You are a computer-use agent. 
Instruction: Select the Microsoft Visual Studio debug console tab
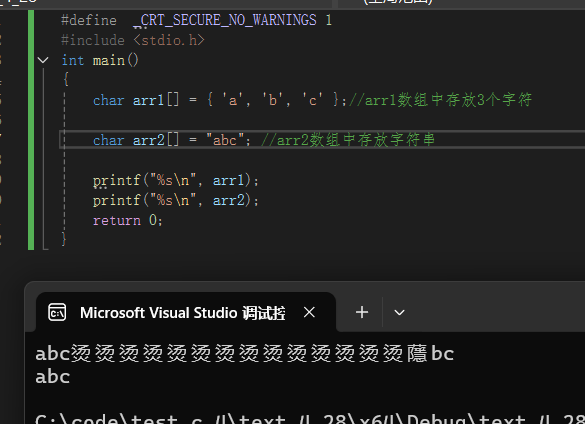[x=186, y=312]
